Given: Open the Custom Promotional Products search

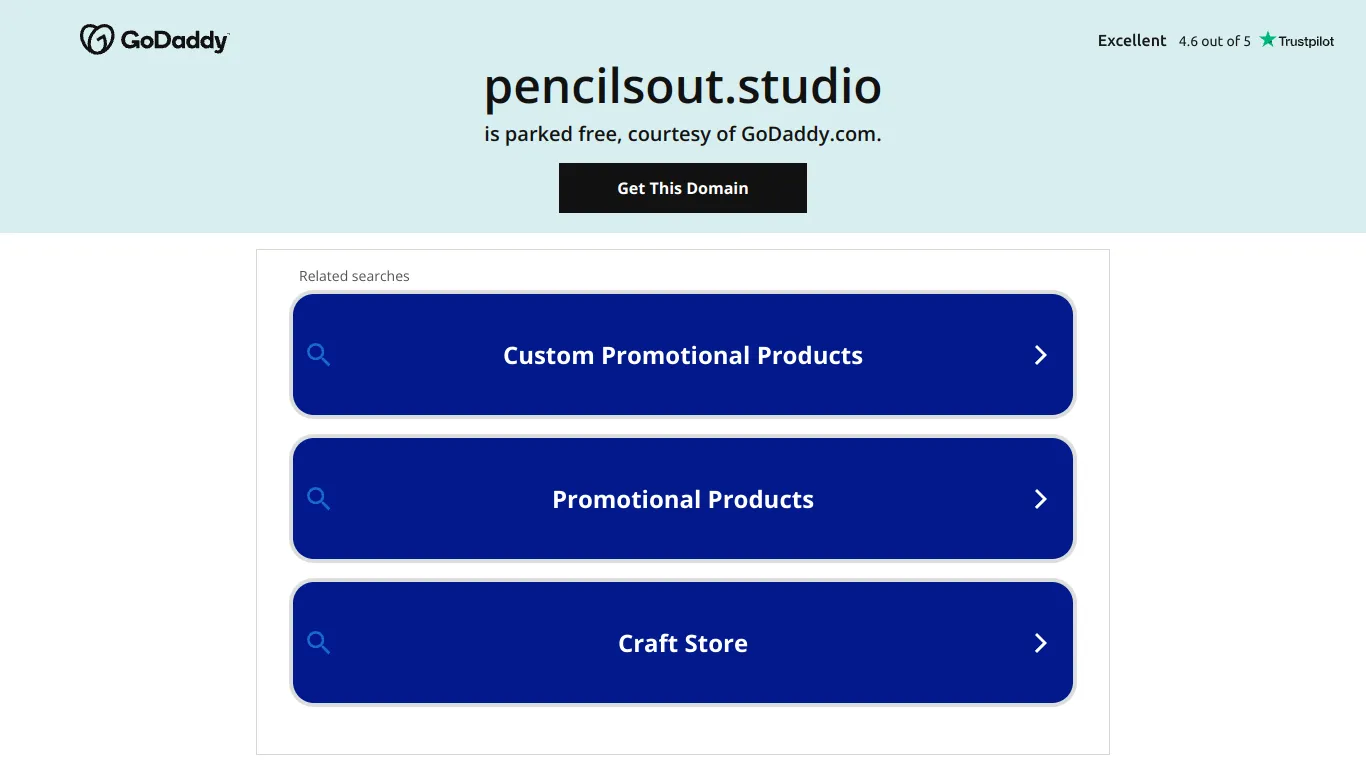Looking at the screenshot, I should pos(683,355).
